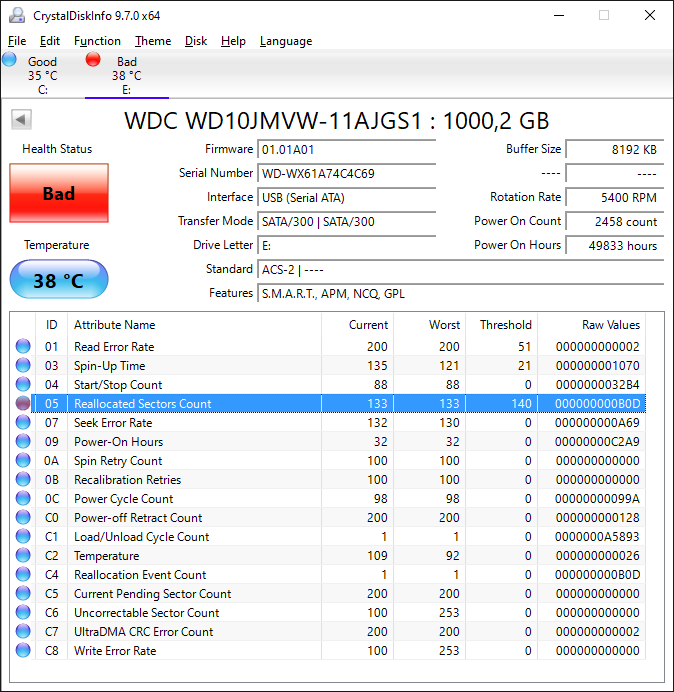
Task: Click the 38 °C temperature button
Action: tap(59, 280)
